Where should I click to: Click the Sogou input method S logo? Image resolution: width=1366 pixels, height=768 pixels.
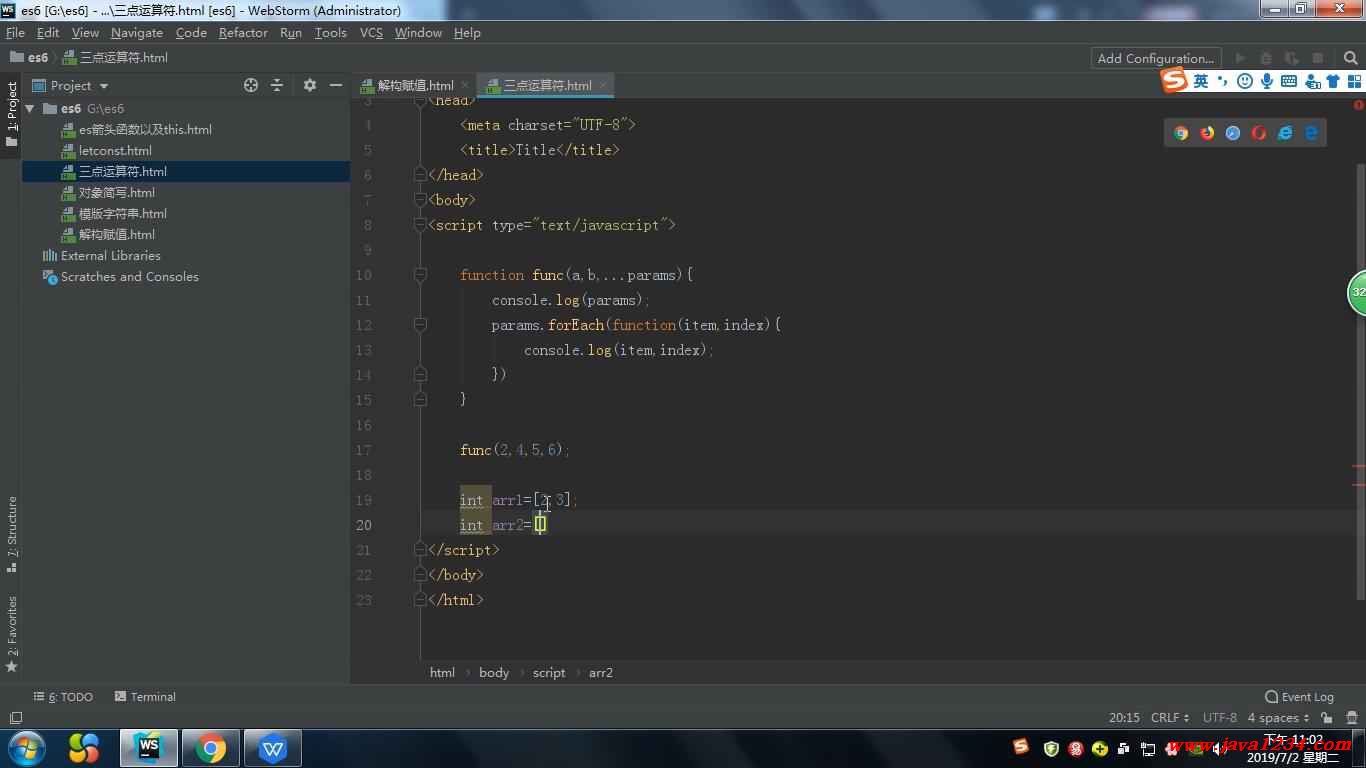(1175, 81)
